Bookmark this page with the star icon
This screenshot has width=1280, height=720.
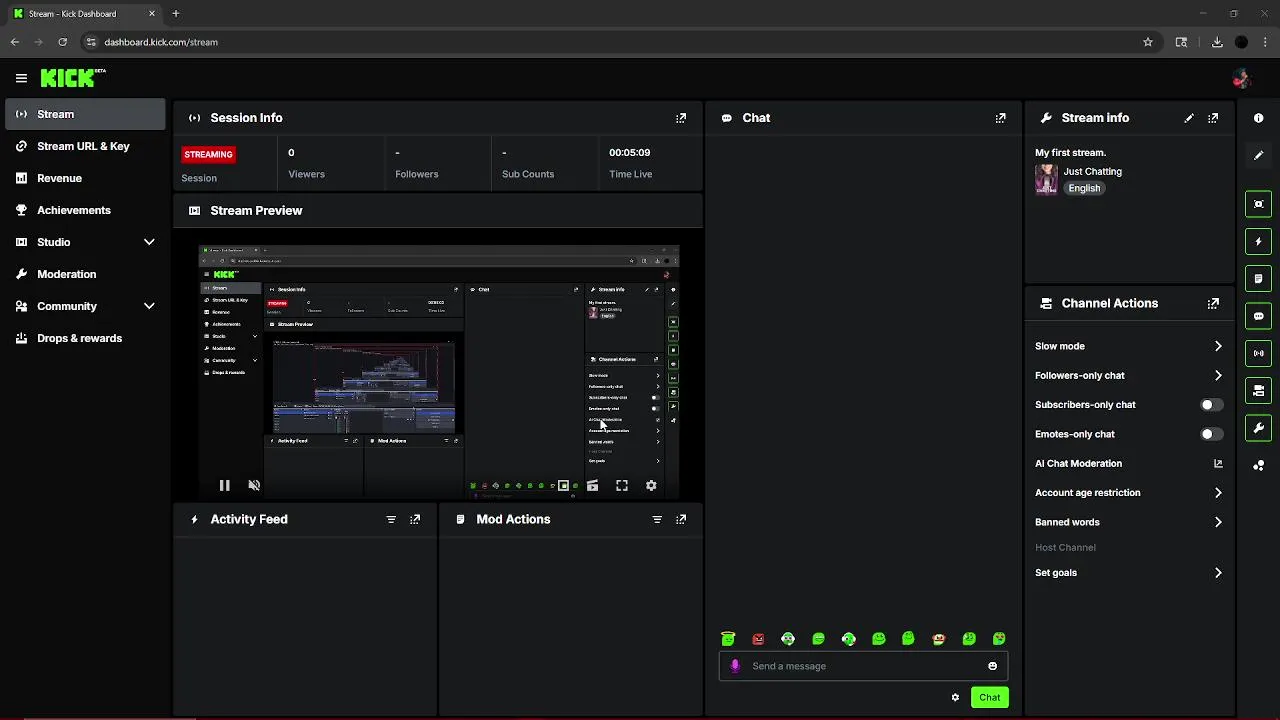coord(1148,42)
